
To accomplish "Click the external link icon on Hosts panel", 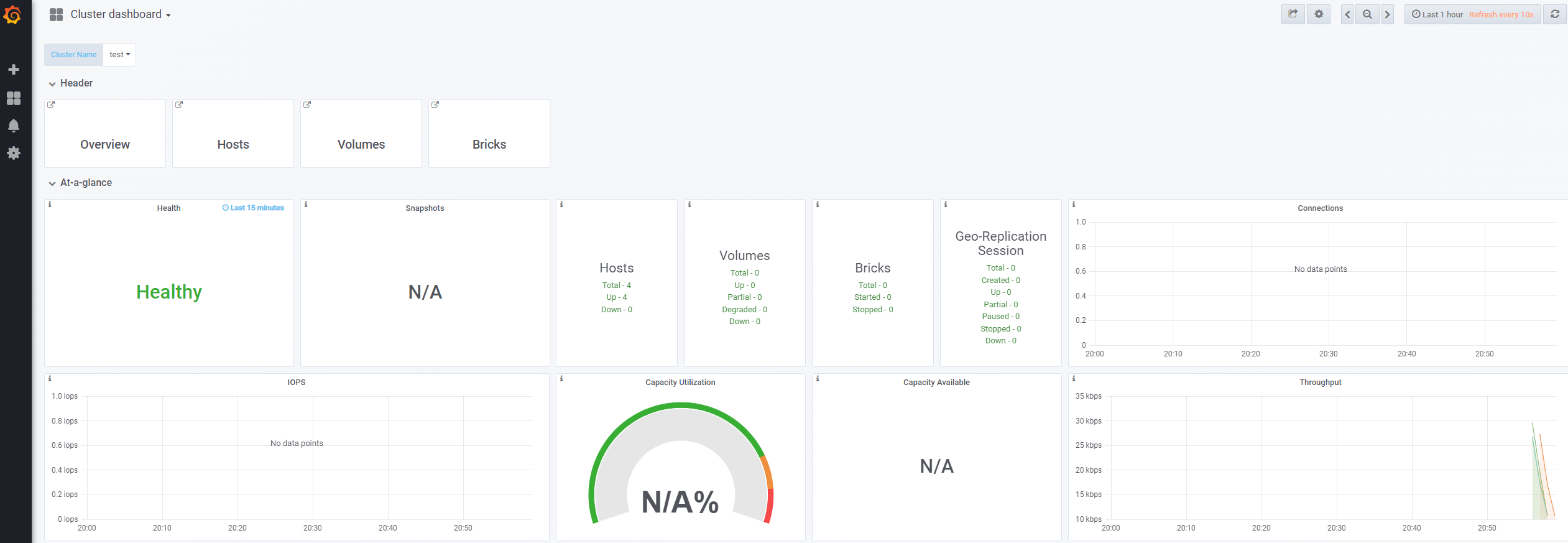I will coord(179,104).
